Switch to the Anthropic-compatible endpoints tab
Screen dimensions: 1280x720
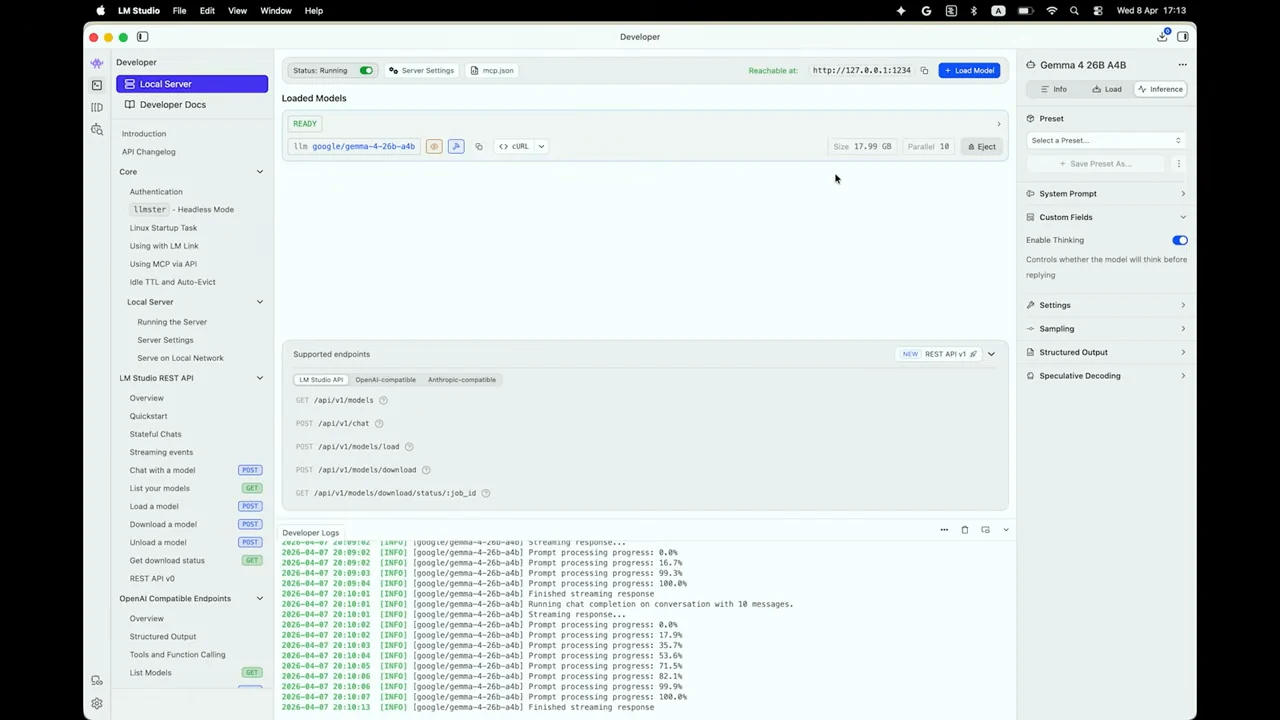click(x=462, y=380)
